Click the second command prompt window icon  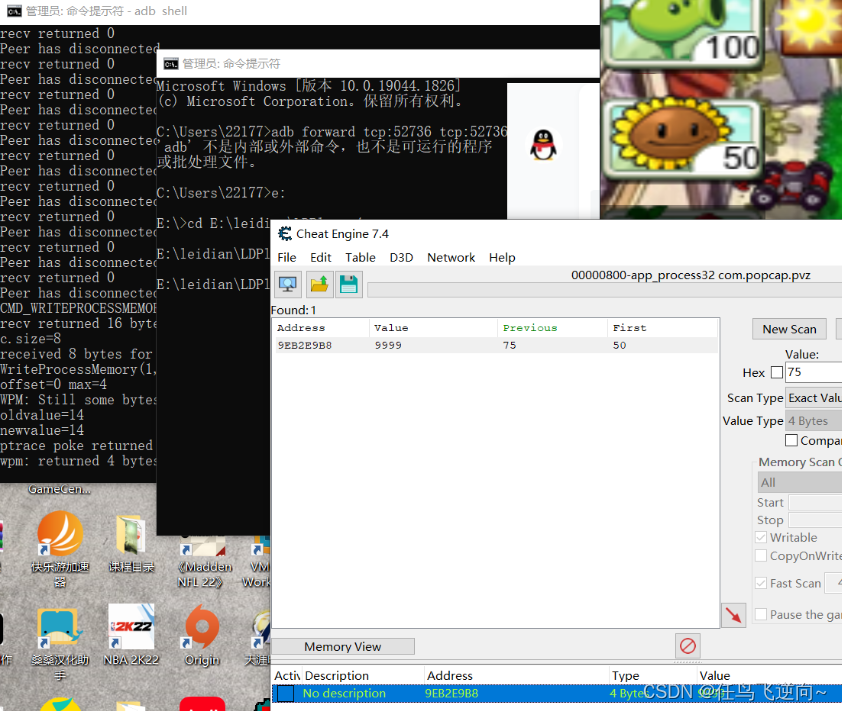tap(171, 64)
